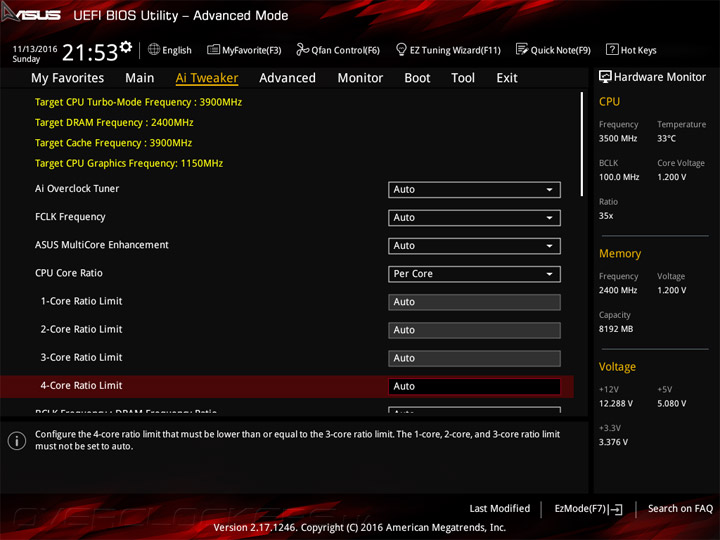Click Target CPU Turbo-Mode Frequency text

point(138,102)
